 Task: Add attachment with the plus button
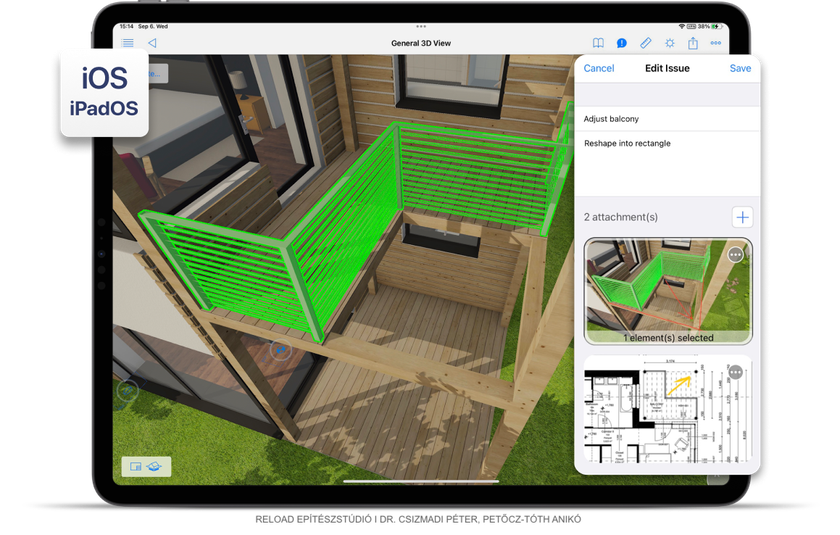click(x=742, y=217)
